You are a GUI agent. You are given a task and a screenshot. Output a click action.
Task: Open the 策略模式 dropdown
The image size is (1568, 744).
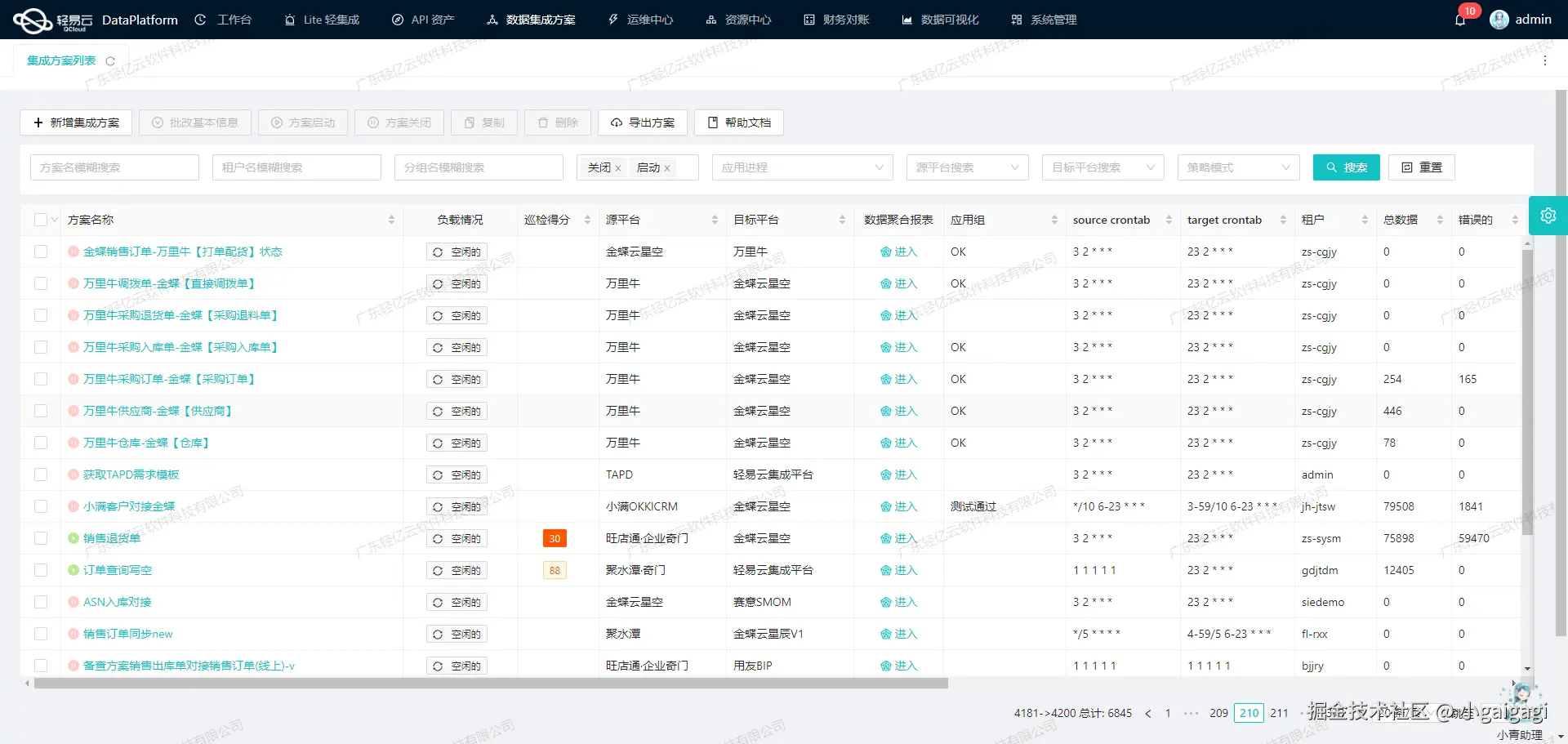[x=1238, y=167]
